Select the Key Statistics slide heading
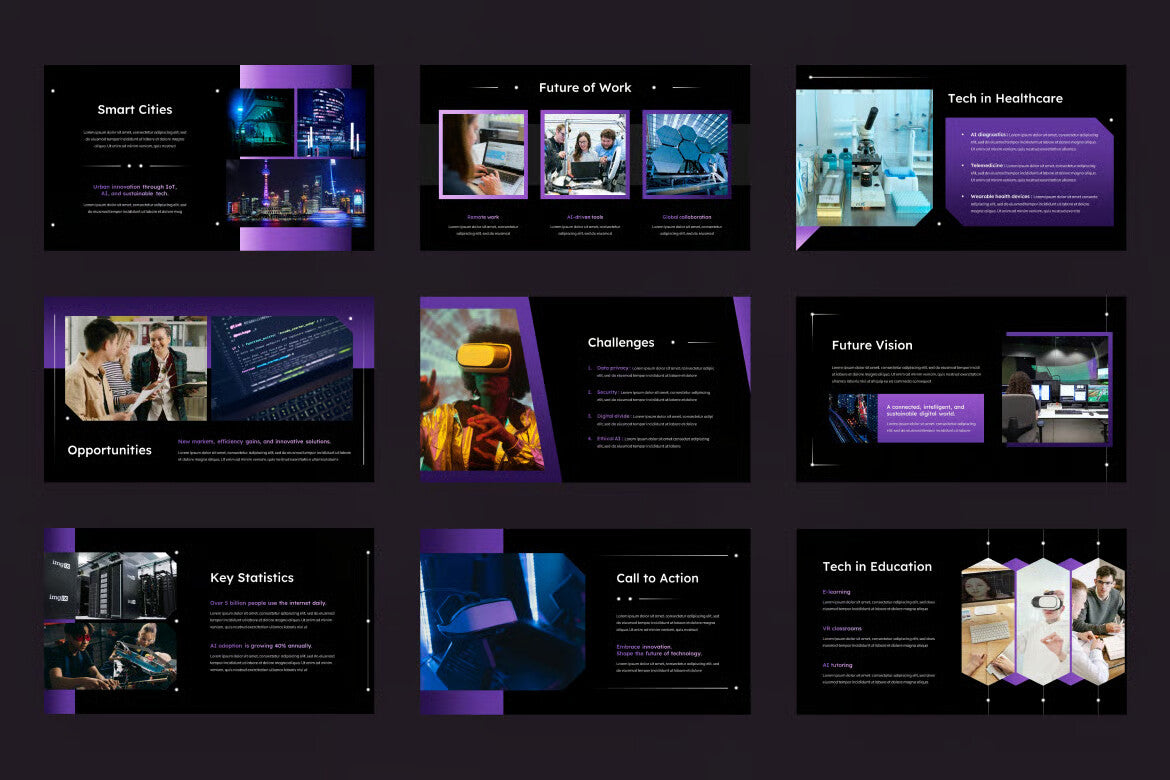This screenshot has width=1170, height=780. point(252,577)
